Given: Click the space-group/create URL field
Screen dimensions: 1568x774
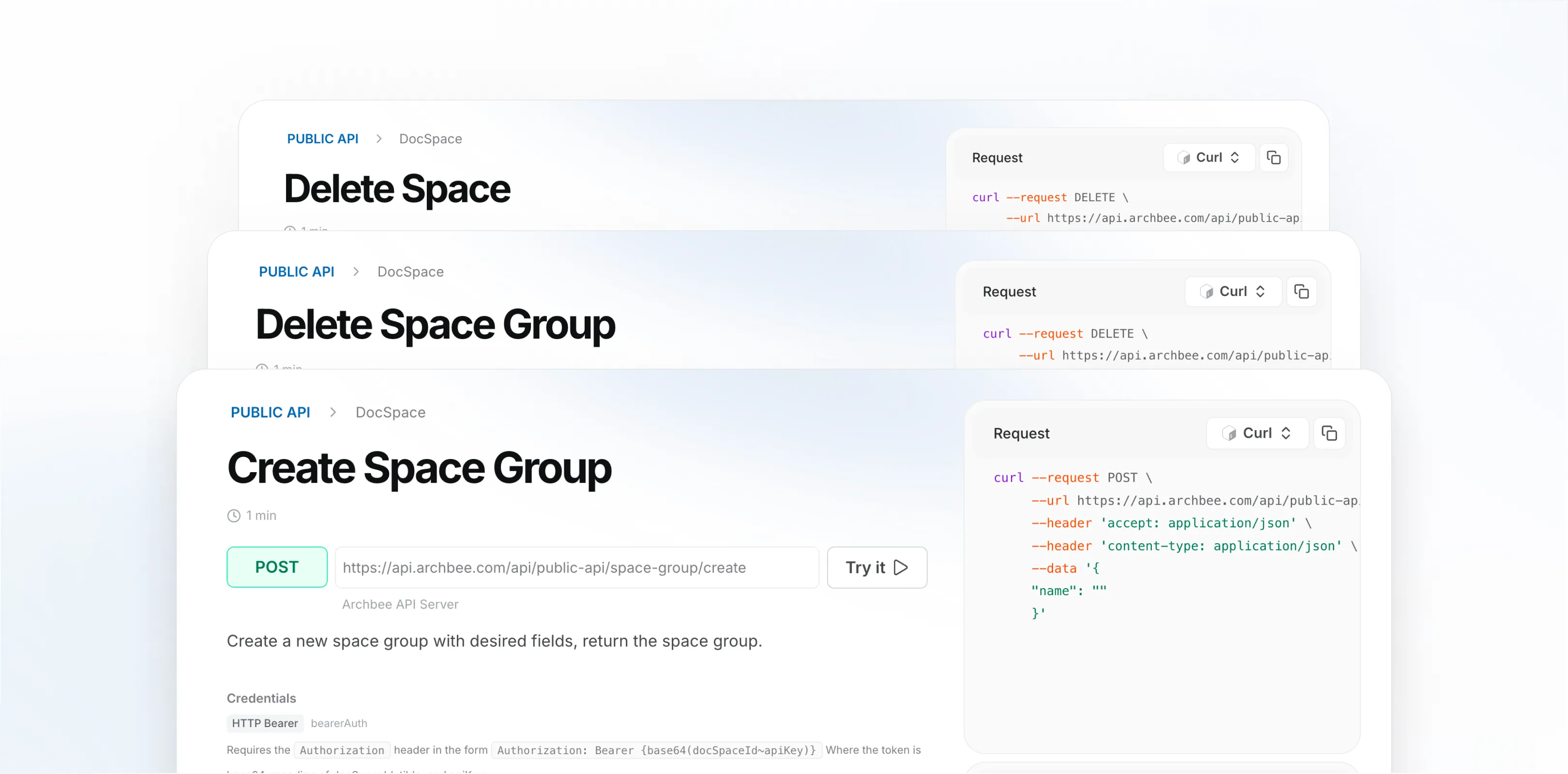Looking at the screenshot, I should (x=576, y=567).
